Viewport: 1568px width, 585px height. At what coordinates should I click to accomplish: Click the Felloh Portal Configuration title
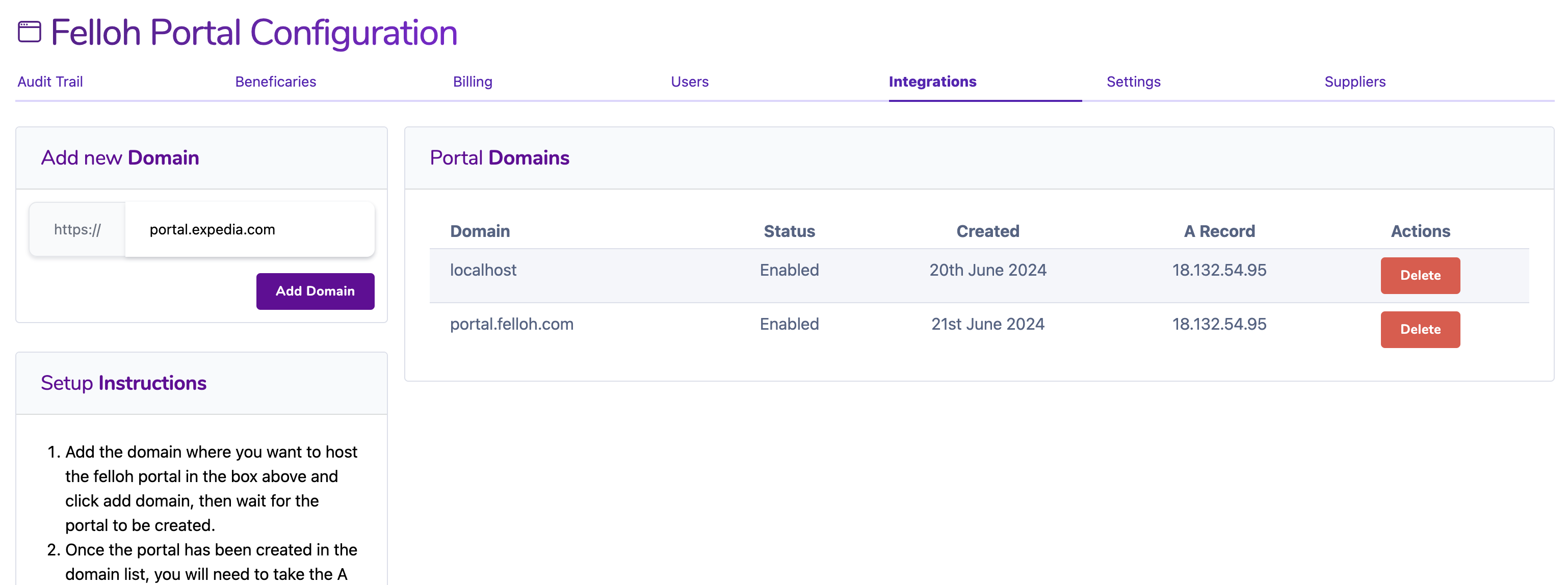pos(254,32)
